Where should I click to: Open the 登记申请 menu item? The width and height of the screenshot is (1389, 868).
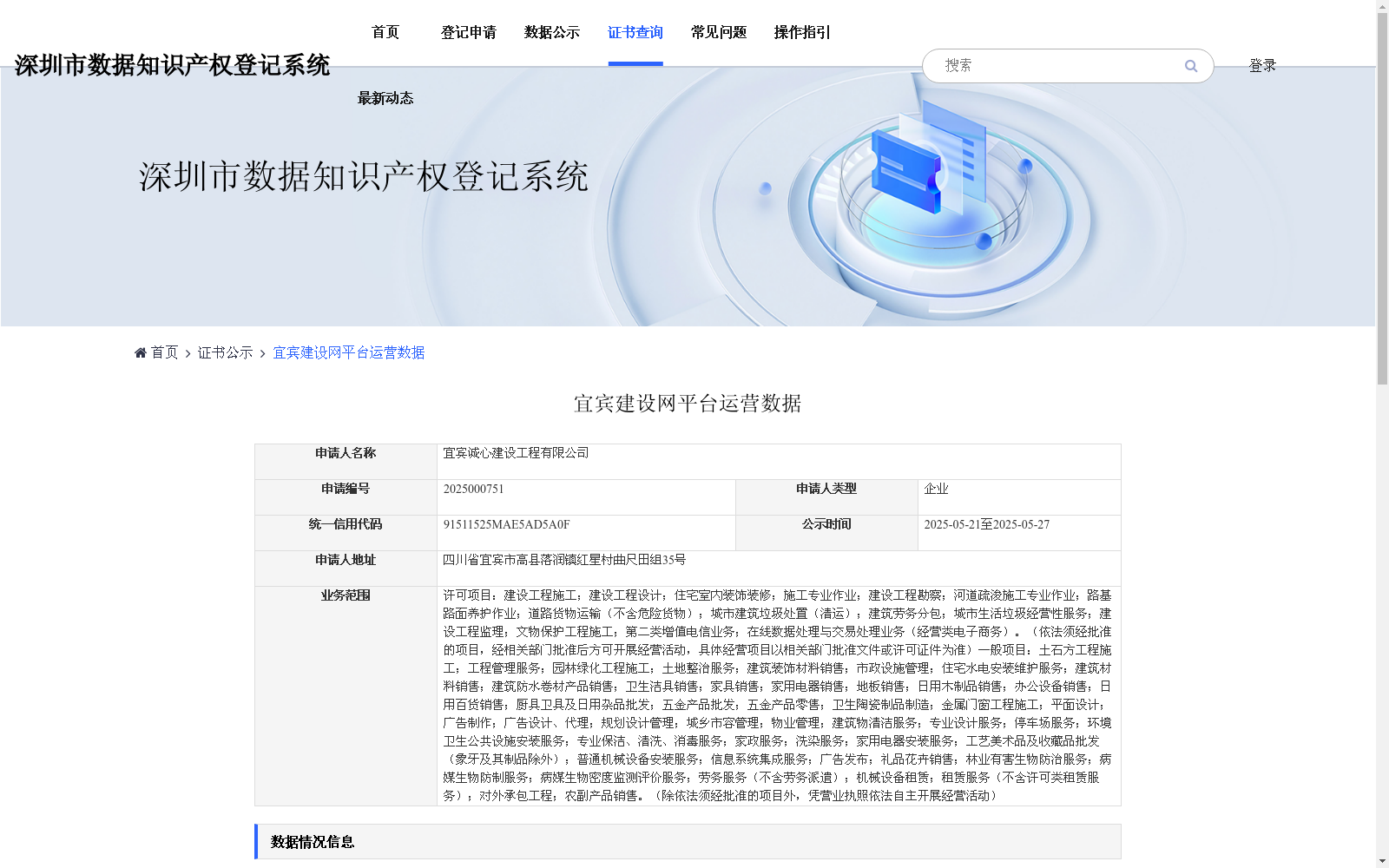point(469,32)
